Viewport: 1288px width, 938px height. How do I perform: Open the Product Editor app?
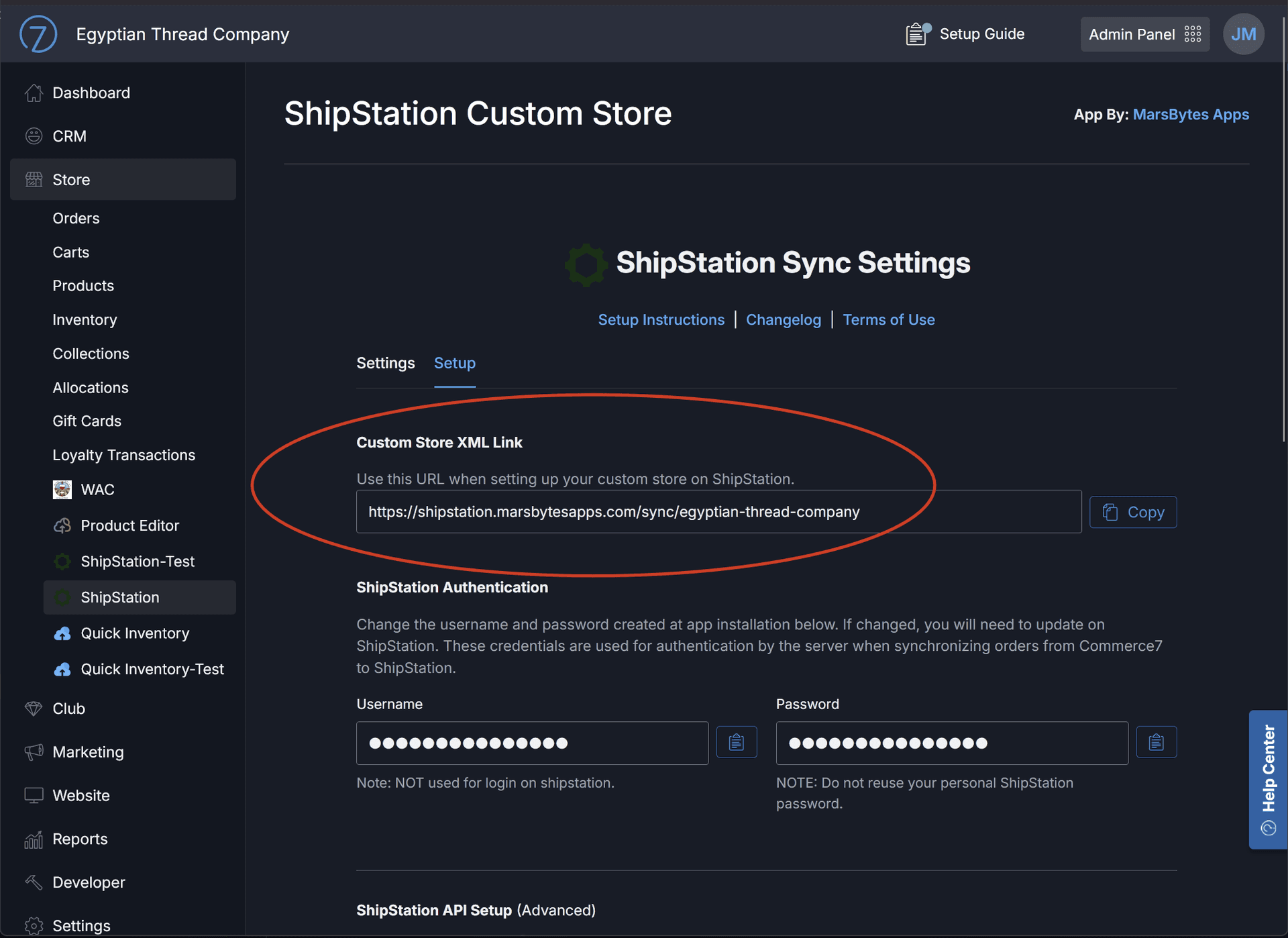pyautogui.click(x=129, y=525)
